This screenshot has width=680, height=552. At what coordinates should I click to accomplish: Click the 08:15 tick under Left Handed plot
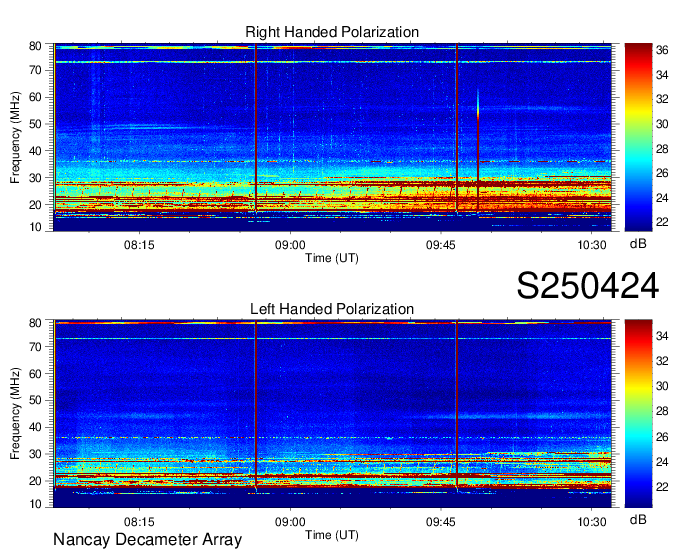[139, 522]
